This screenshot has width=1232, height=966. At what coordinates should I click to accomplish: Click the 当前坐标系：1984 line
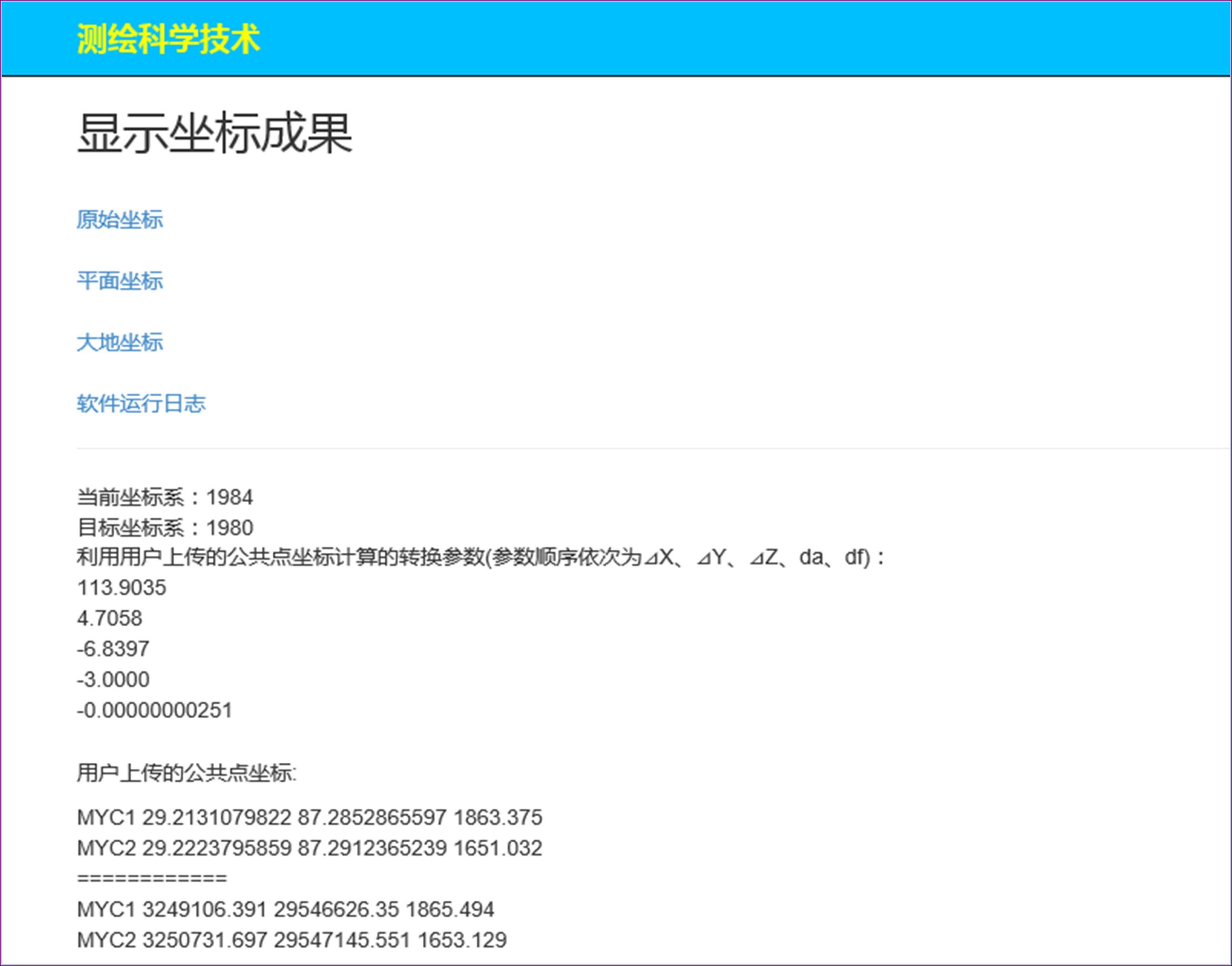click(165, 498)
